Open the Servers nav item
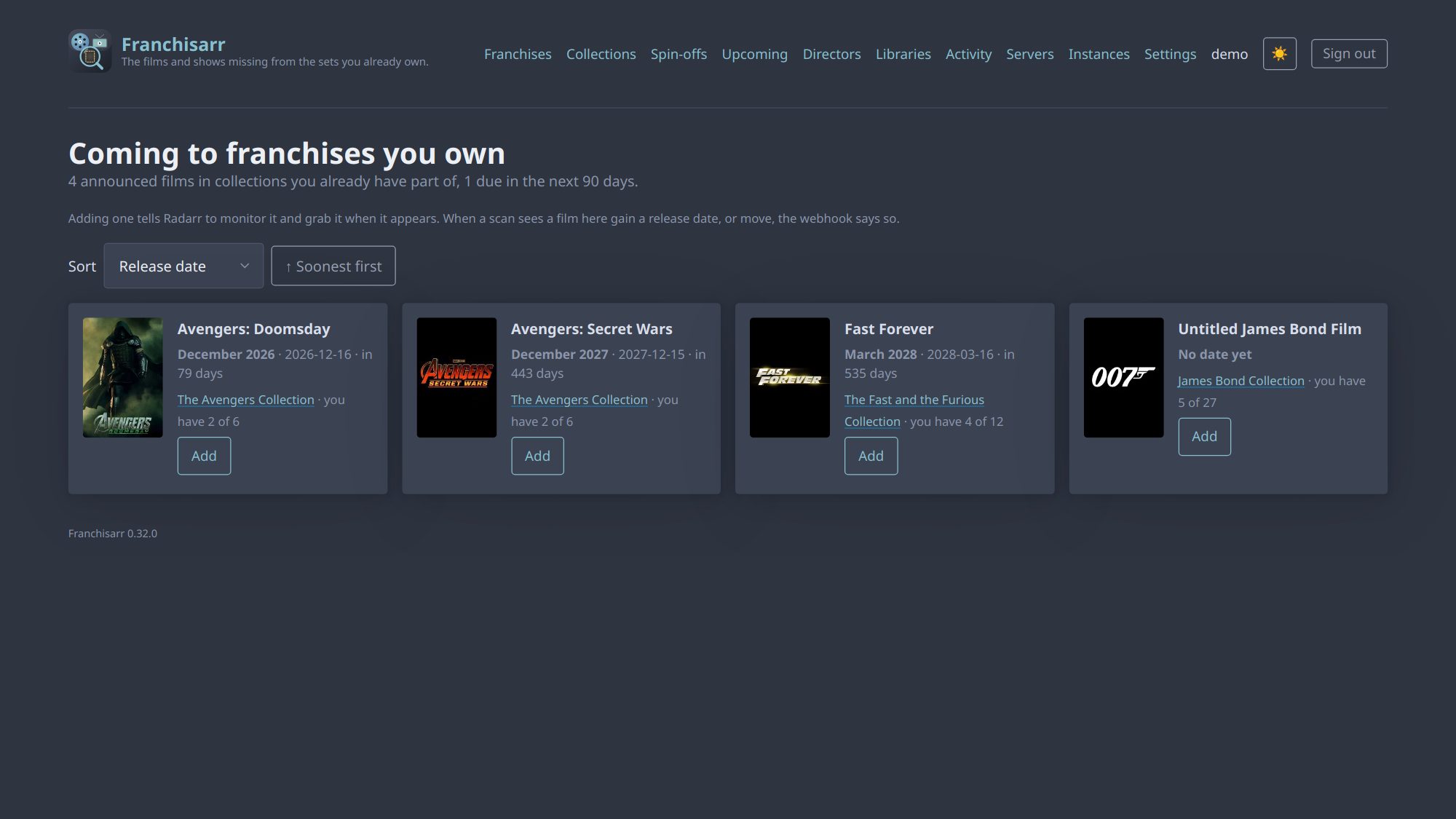Screen dimensions: 1456x819 tap(1030, 54)
